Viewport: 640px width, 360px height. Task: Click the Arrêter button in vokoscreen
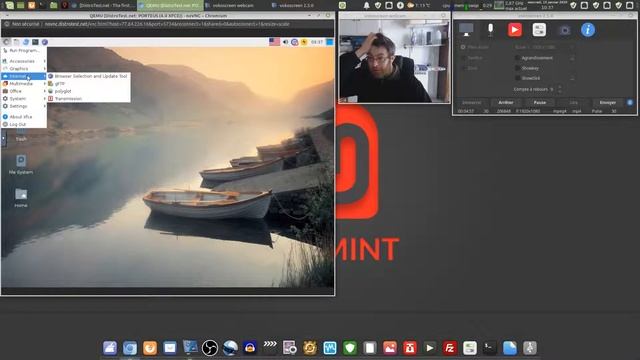click(x=506, y=102)
